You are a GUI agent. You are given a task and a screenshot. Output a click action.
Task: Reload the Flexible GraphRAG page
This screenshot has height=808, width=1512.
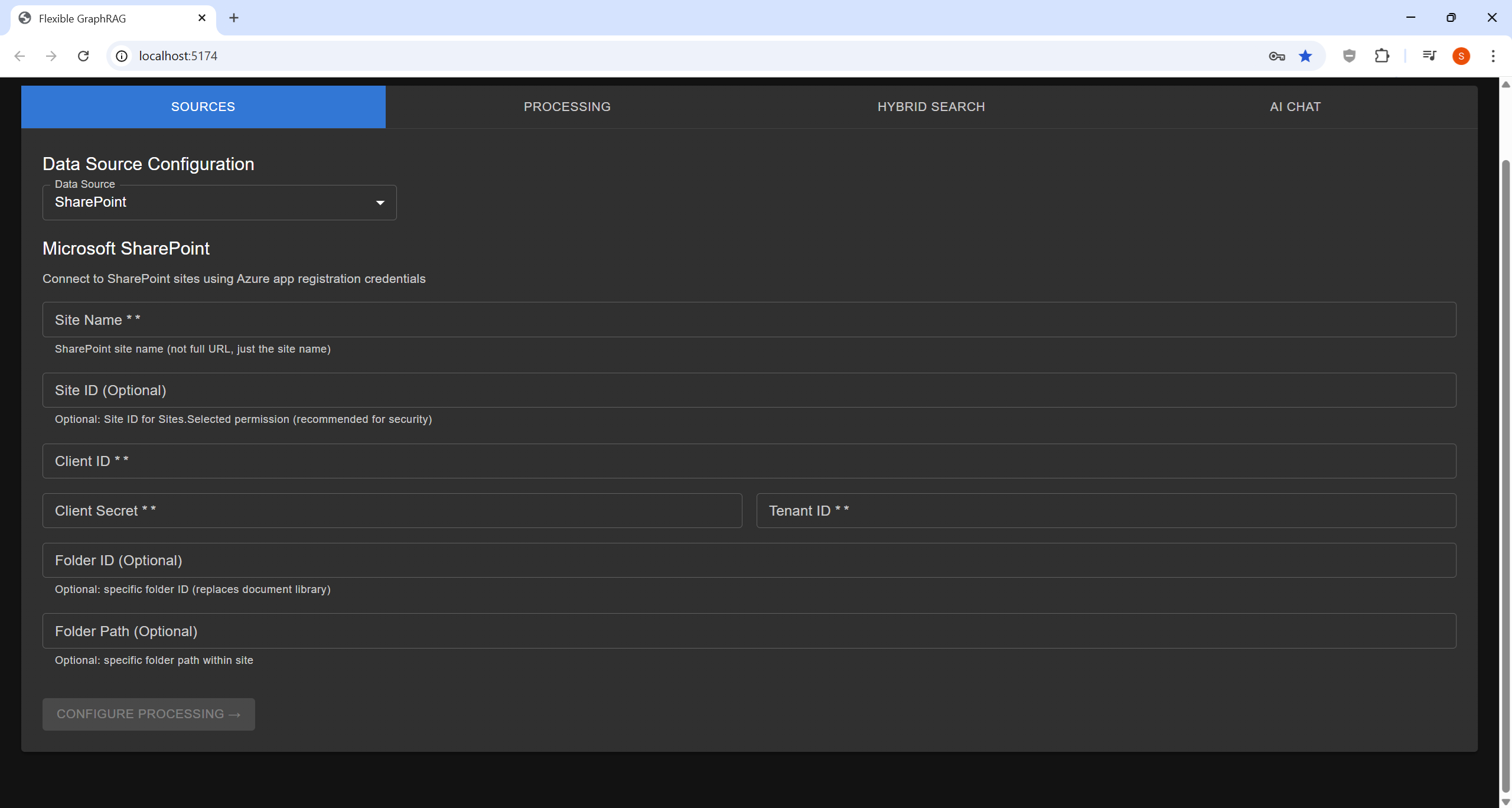pyautogui.click(x=83, y=56)
